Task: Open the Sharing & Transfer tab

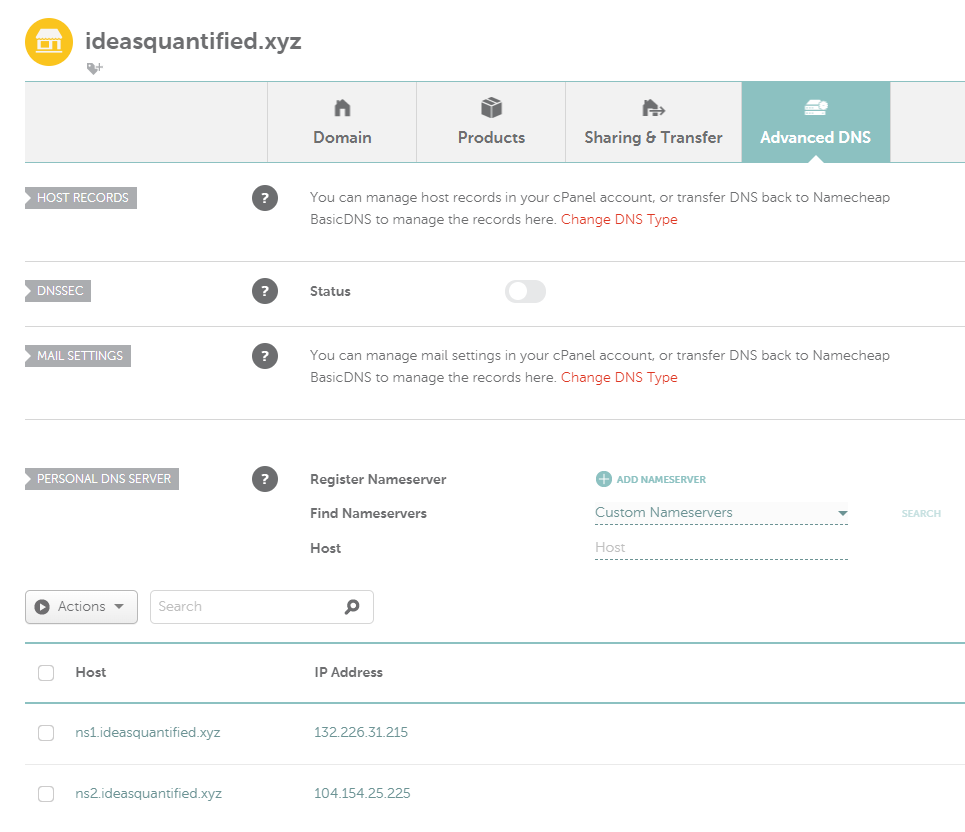Action: pyautogui.click(x=654, y=122)
